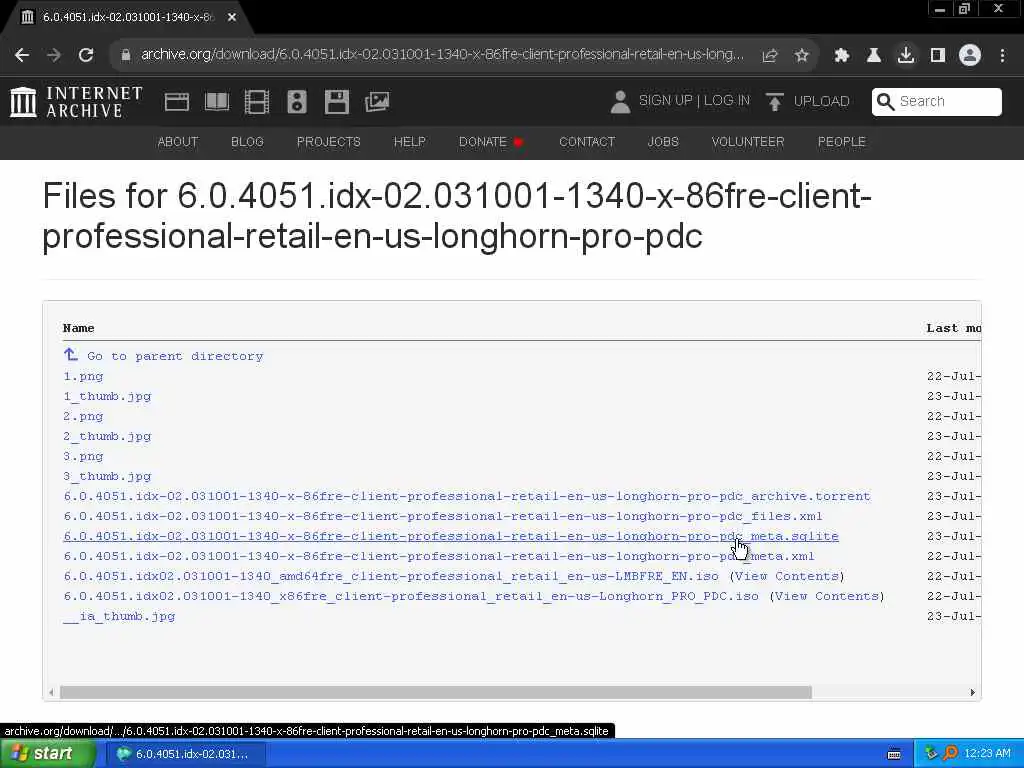
Task: Click the address bar URL
Action: [442, 55]
